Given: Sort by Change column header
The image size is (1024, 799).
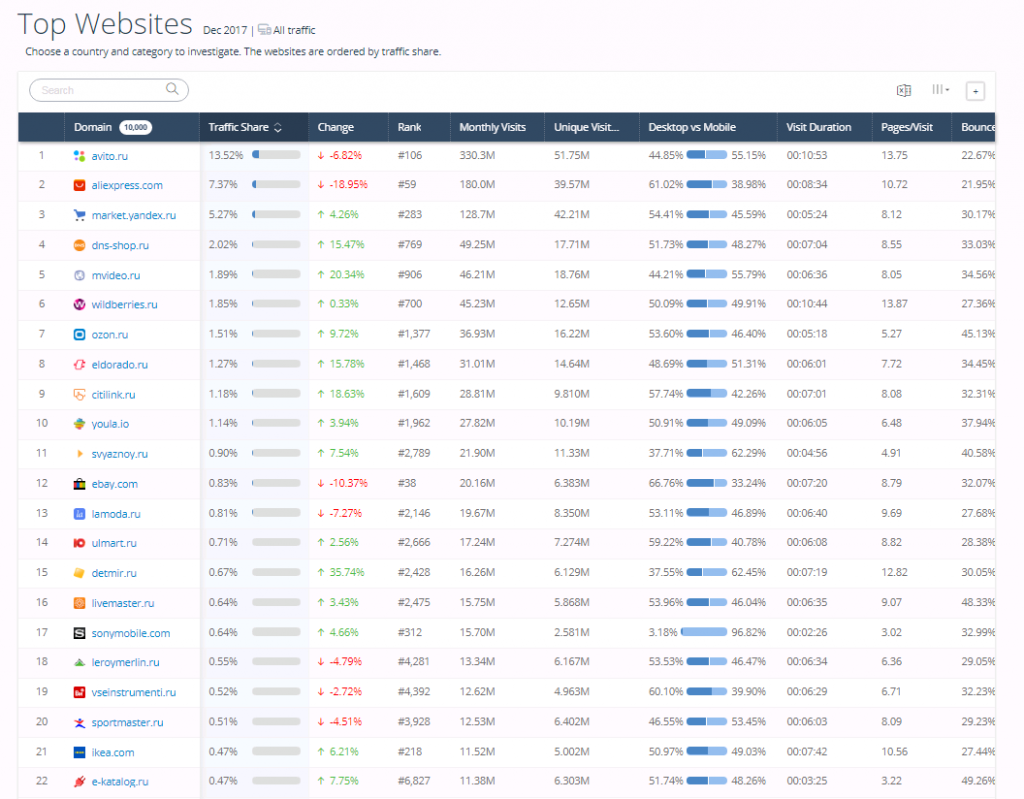Looking at the screenshot, I should coord(336,127).
